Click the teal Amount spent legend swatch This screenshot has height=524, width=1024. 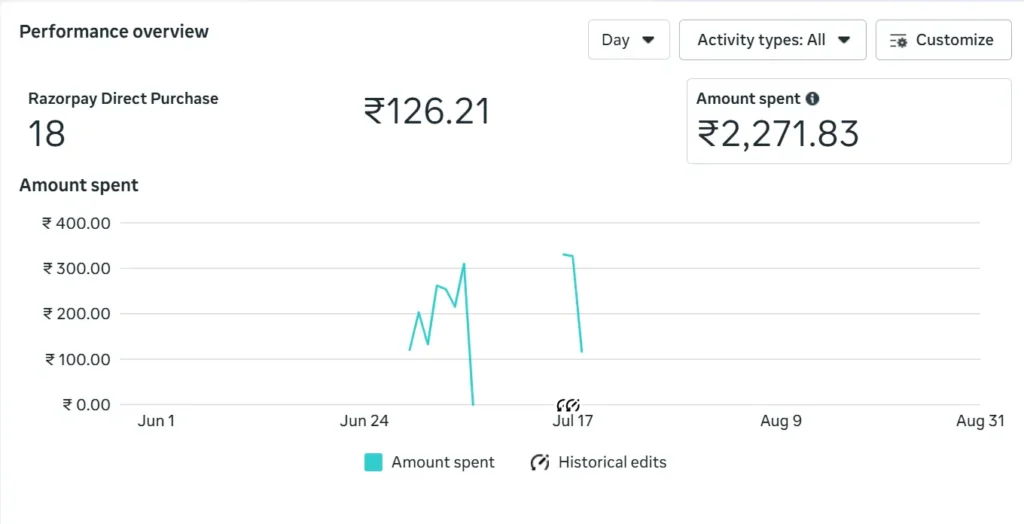pos(373,462)
